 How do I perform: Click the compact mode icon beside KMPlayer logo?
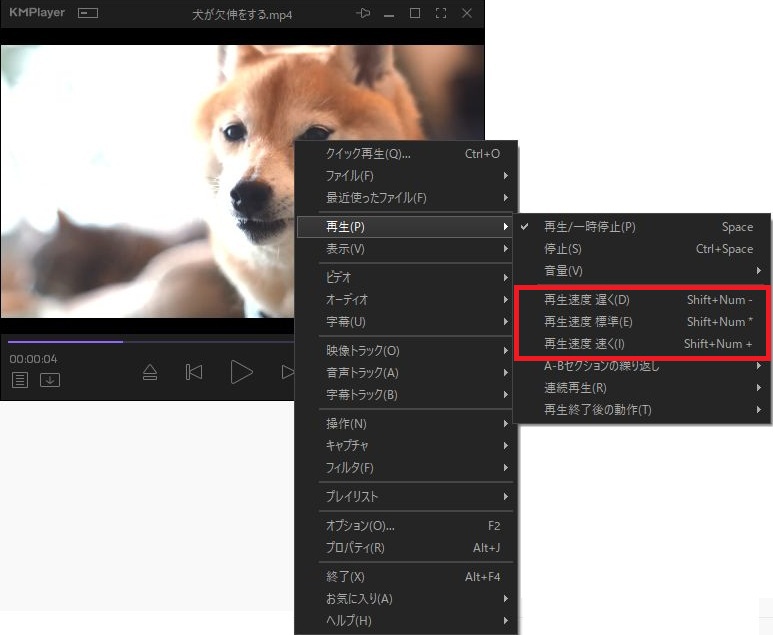pos(89,14)
